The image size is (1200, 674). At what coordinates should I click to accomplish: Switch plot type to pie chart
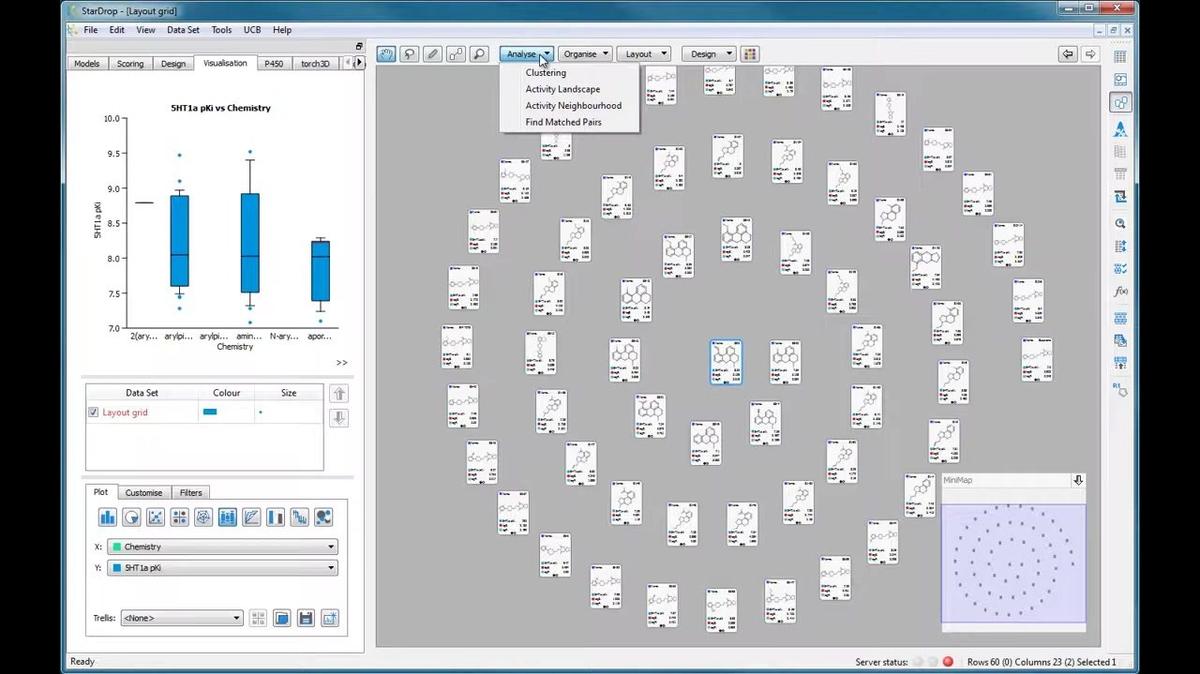tap(130, 517)
